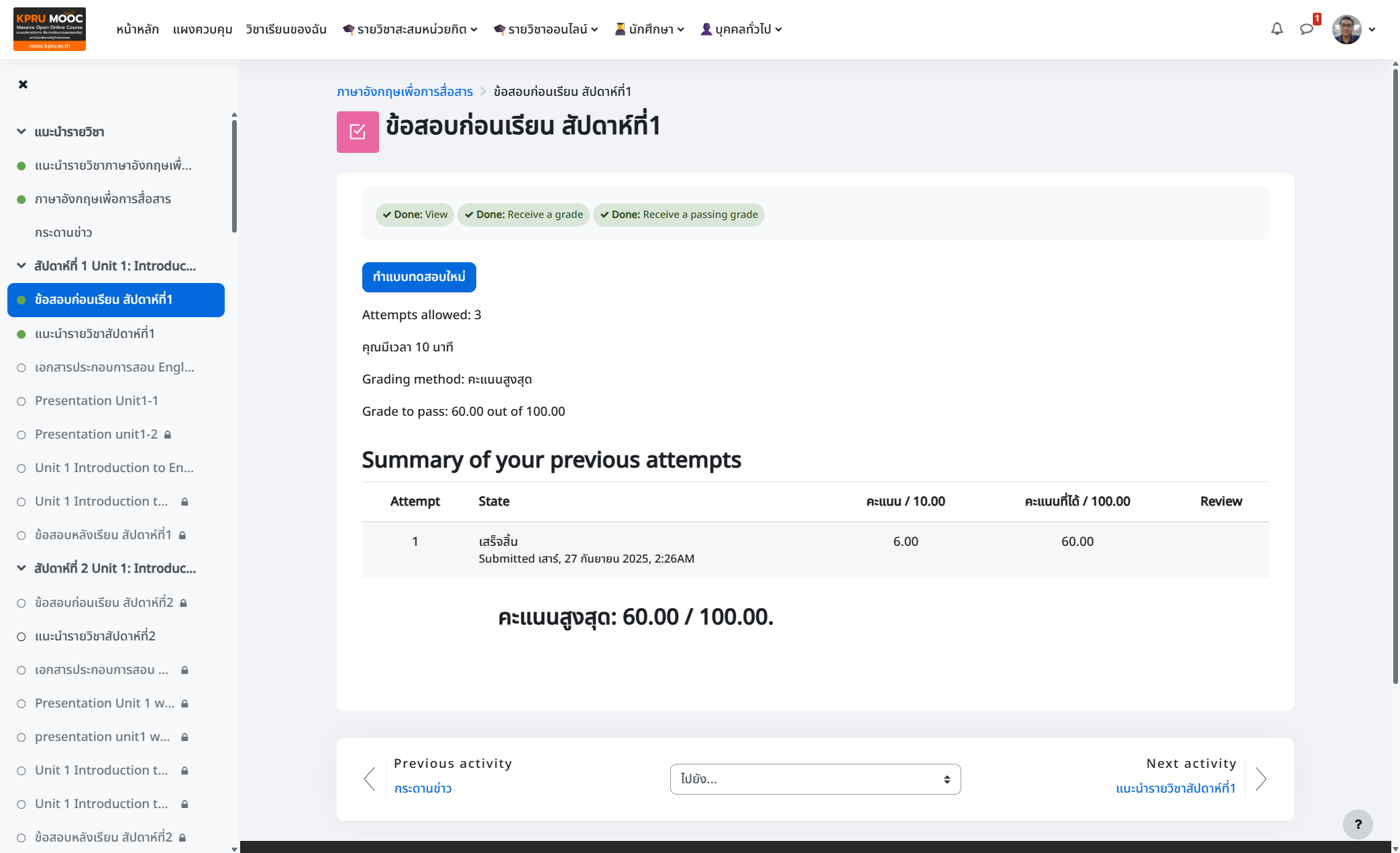The width and height of the screenshot is (1400, 853).
Task: Open the รายวิชาออนไลน์ dropdown menu
Action: 545,29
